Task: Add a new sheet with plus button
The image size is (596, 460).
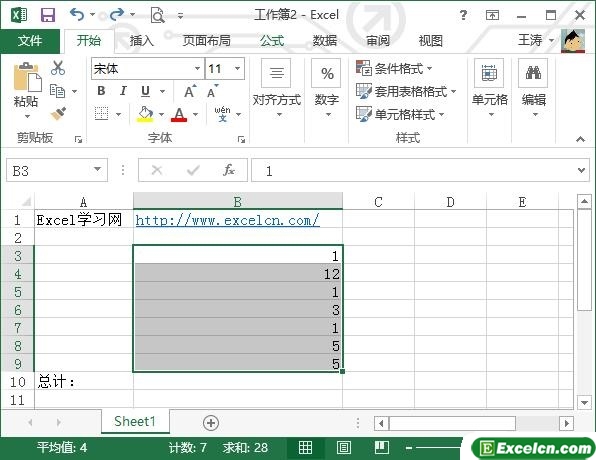Action: click(211, 423)
